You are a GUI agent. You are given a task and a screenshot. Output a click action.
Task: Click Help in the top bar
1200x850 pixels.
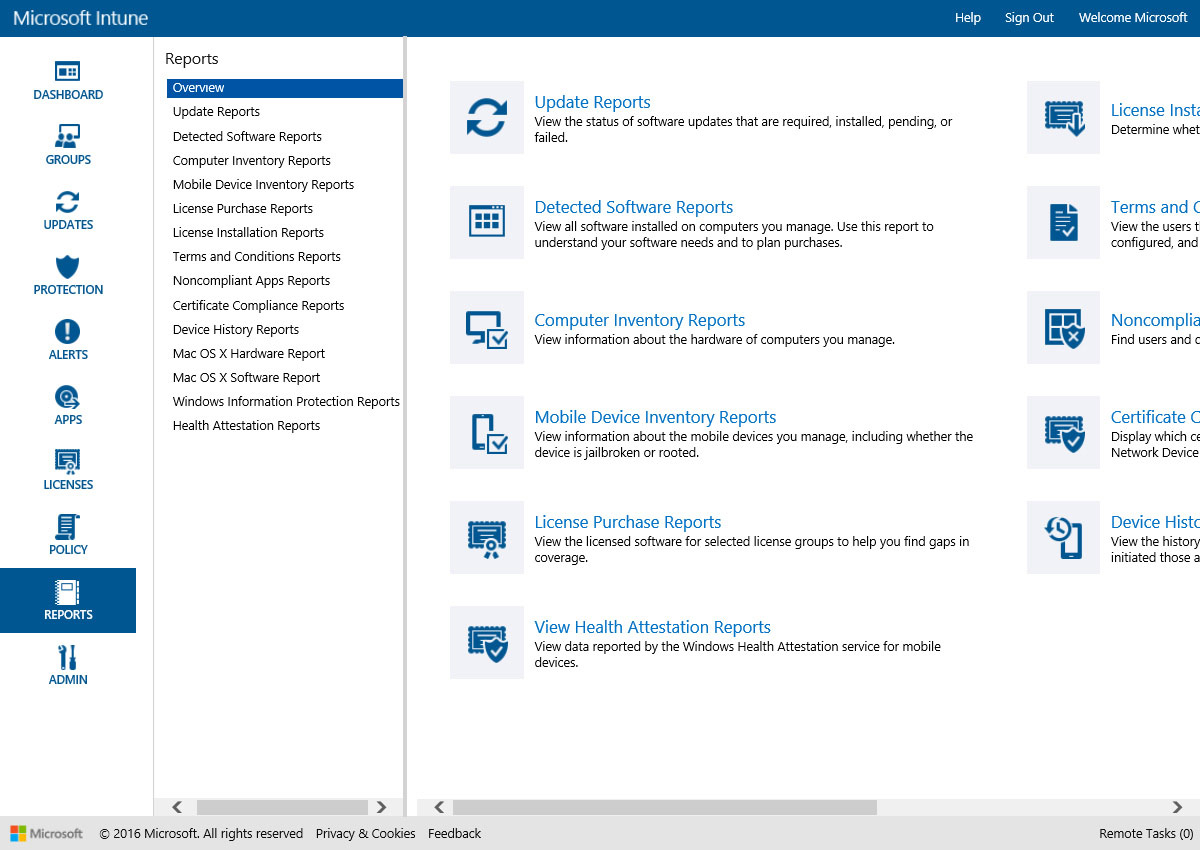click(968, 18)
